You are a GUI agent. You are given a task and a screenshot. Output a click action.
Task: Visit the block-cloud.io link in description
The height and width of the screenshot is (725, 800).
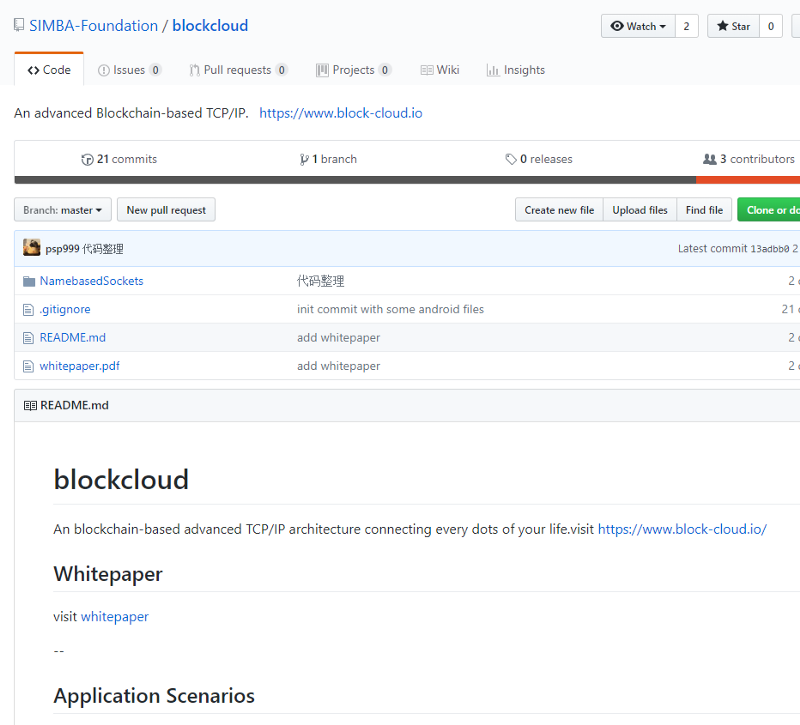coord(341,113)
